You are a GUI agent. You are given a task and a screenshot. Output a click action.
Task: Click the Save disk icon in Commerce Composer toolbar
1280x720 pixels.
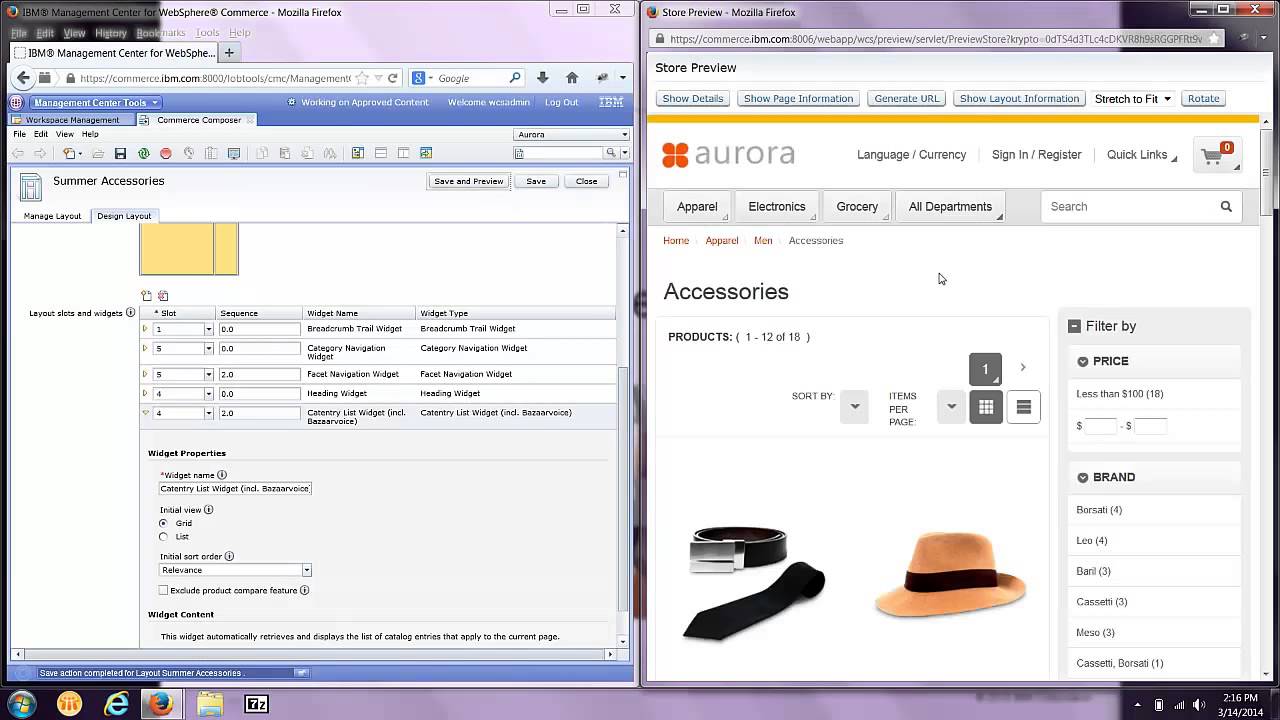[120, 153]
